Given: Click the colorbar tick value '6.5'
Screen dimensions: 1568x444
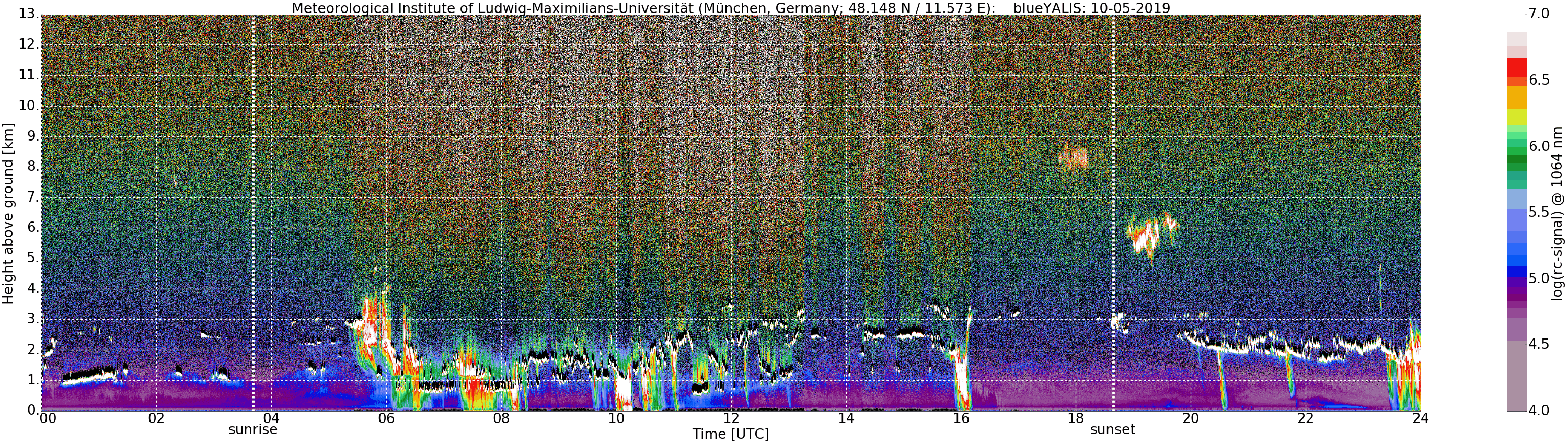Looking at the screenshot, I should pos(1538,80).
